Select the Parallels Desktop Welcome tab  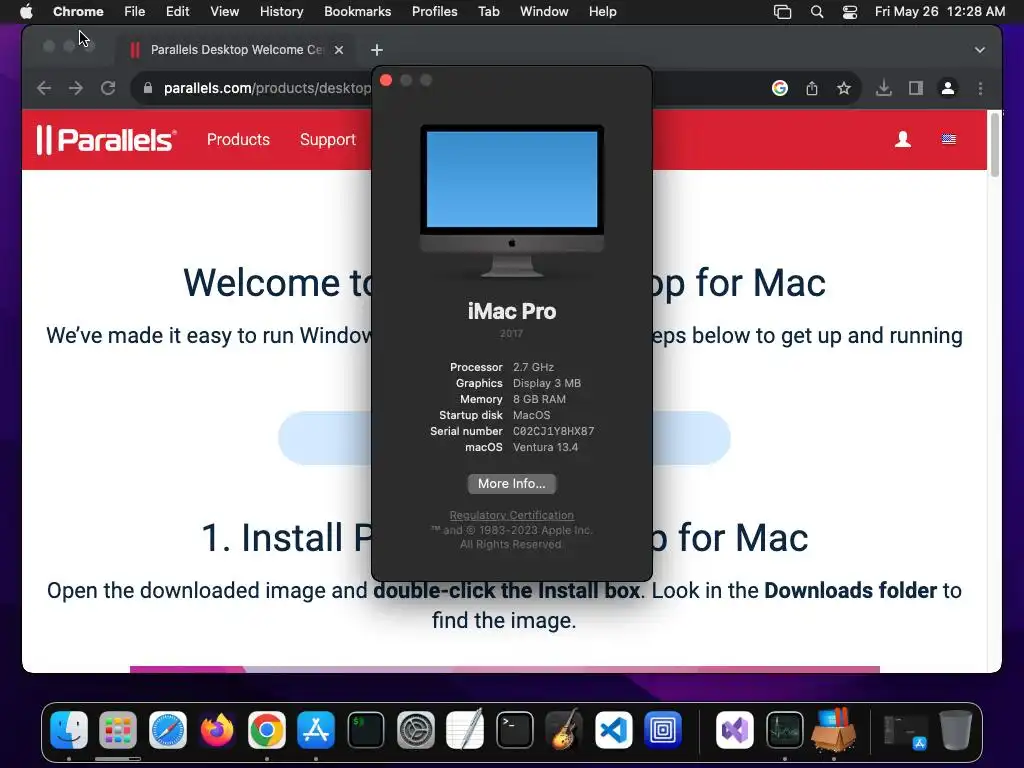click(236, 50)
